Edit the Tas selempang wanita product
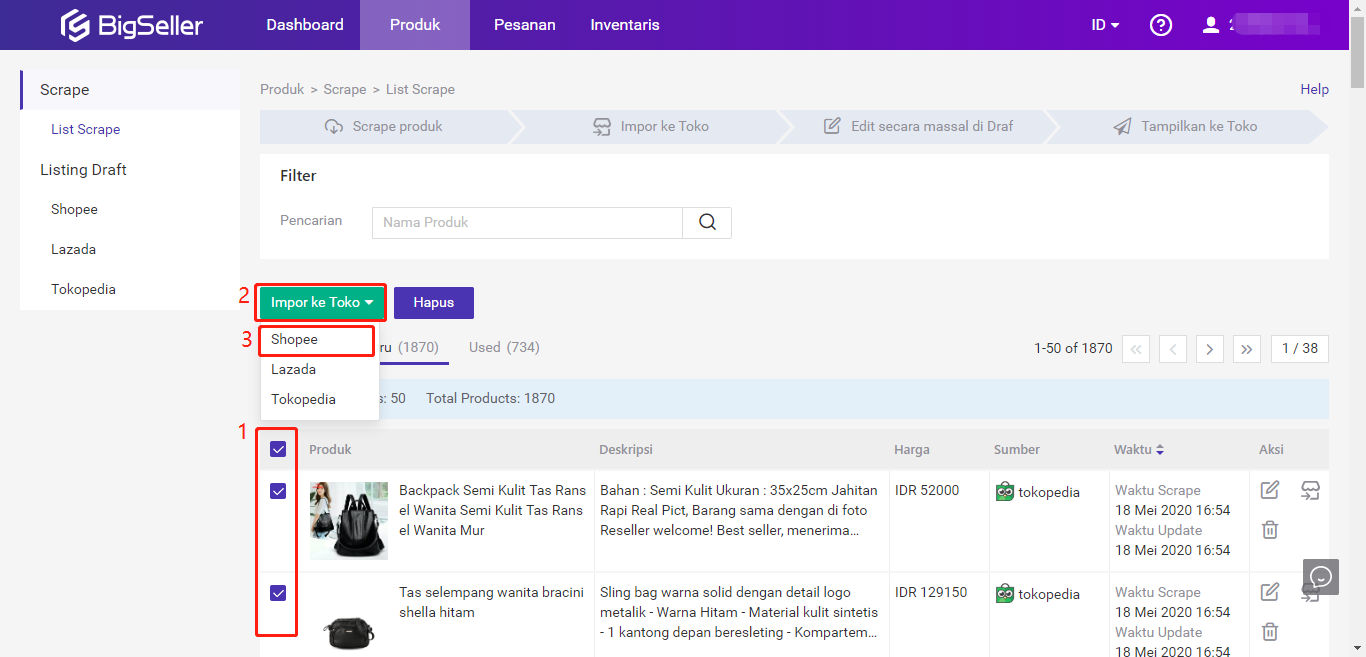The image size is (1366, 657). 1270,592
